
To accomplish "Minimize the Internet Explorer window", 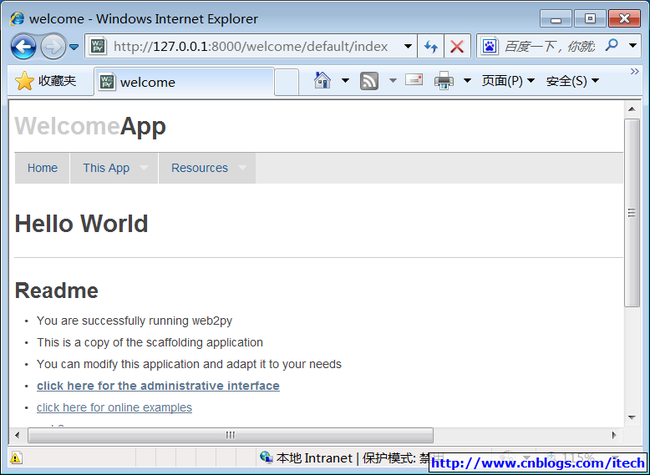I will click(x=556, y=19).
